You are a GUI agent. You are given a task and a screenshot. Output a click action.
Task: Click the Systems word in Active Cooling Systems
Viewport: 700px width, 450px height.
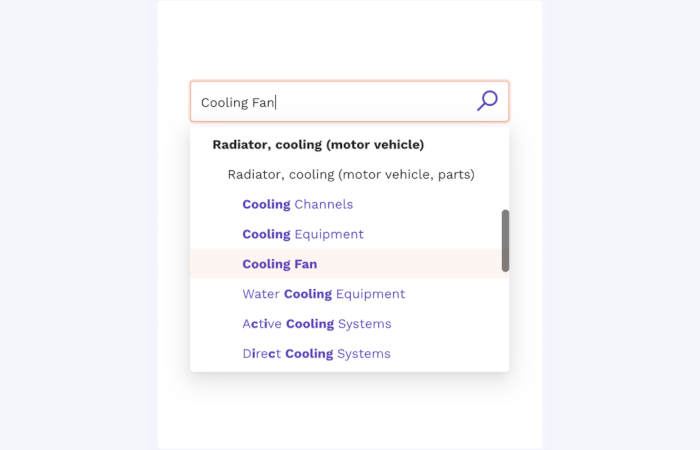(365, 324)
